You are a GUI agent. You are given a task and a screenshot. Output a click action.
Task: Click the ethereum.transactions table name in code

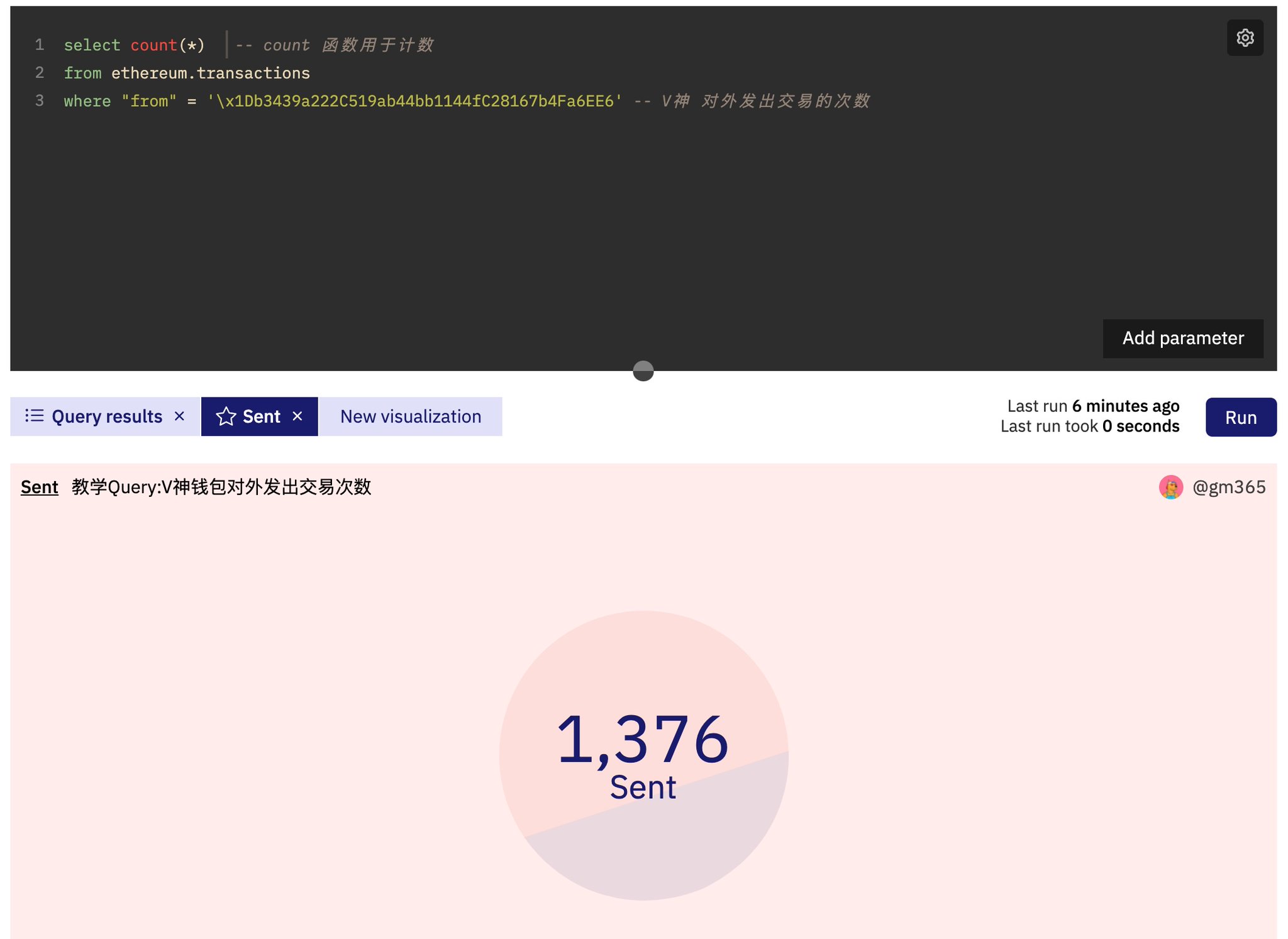210,74
